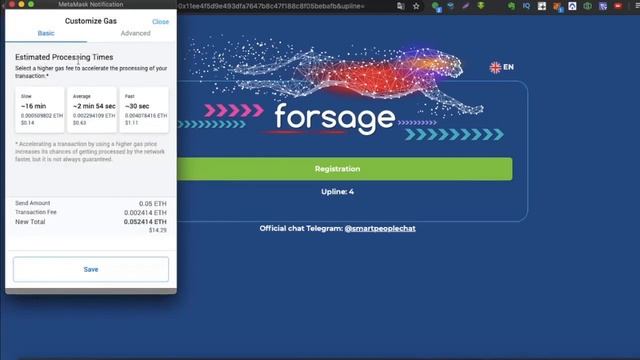Select the Slow ~16 min gas option
Viewport: 640px width, 360px height.
[x=40, y=109]
